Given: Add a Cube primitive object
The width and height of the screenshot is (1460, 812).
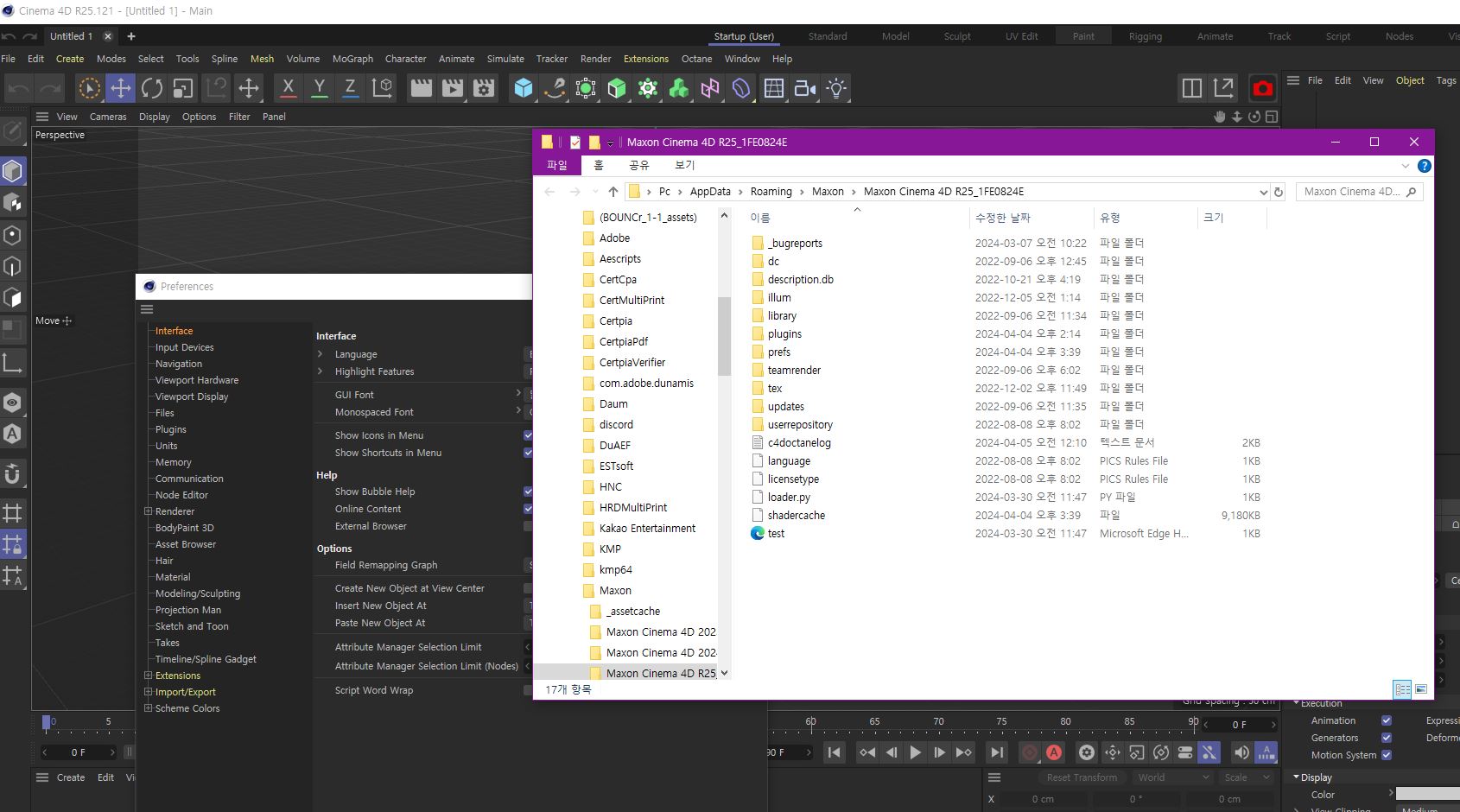Looking at the screenshot, I should [523, 88].
